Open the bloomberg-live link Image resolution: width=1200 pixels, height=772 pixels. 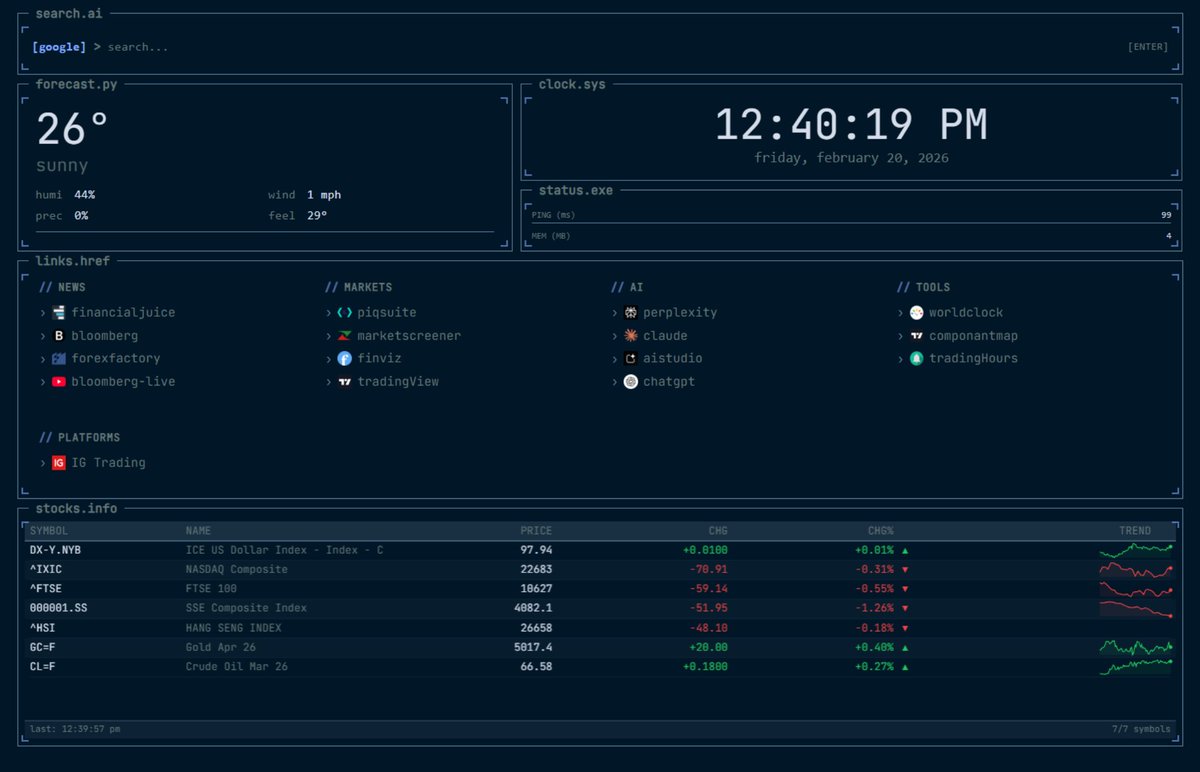123,381
